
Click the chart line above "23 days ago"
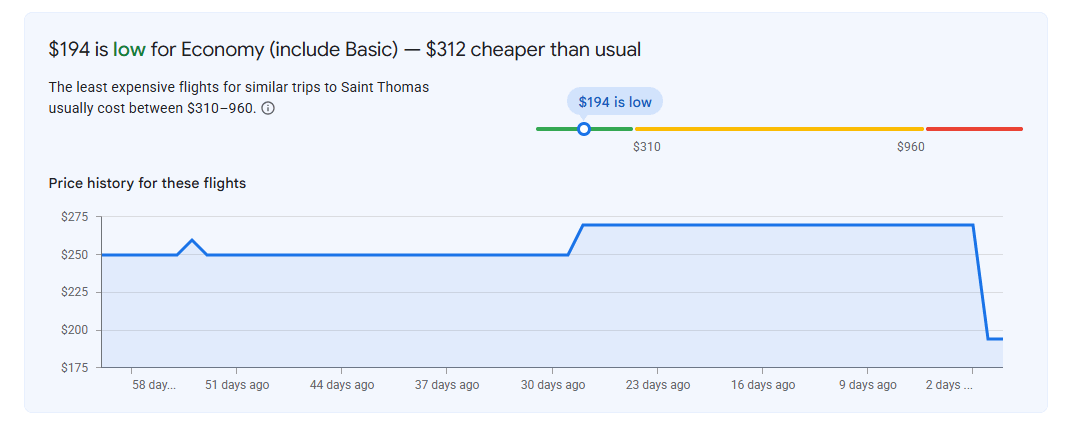coord(657,225)
